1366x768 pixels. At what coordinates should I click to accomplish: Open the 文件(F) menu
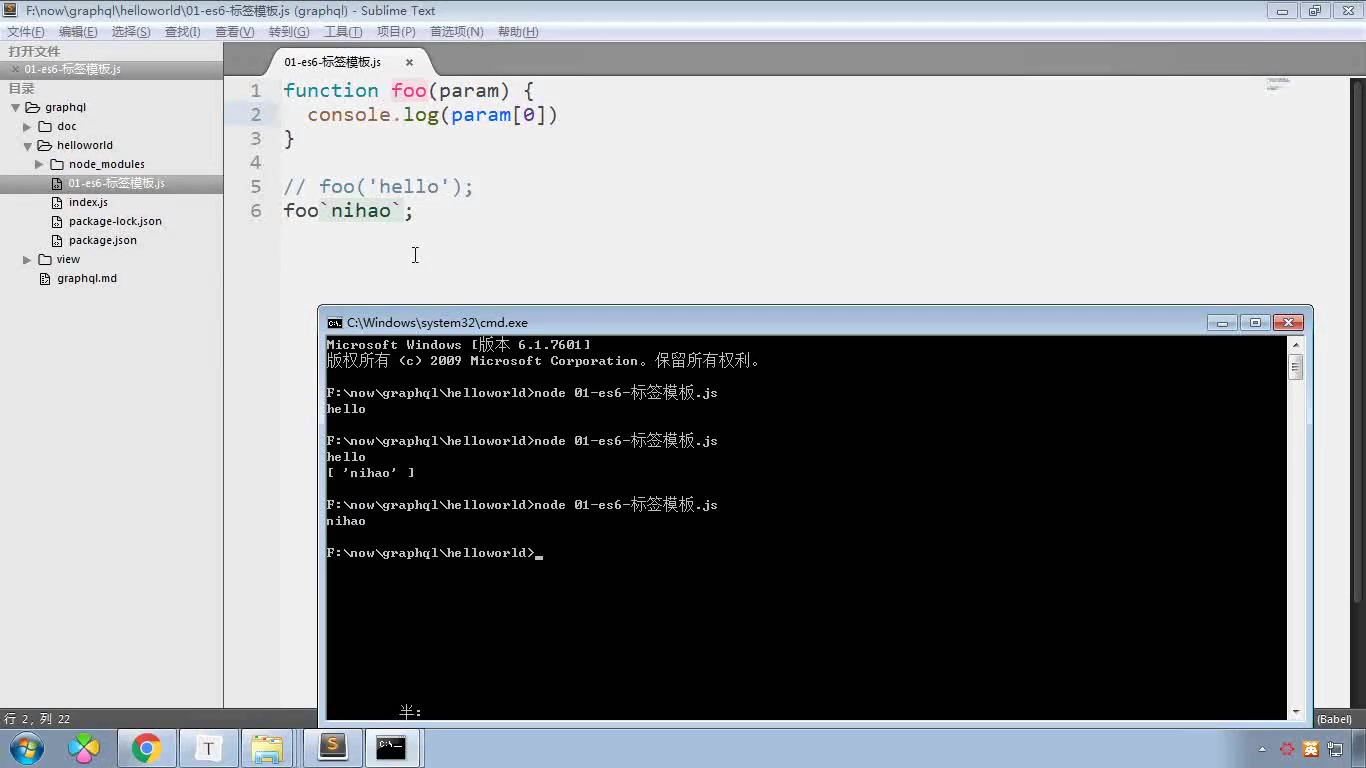tap(25, 32)
